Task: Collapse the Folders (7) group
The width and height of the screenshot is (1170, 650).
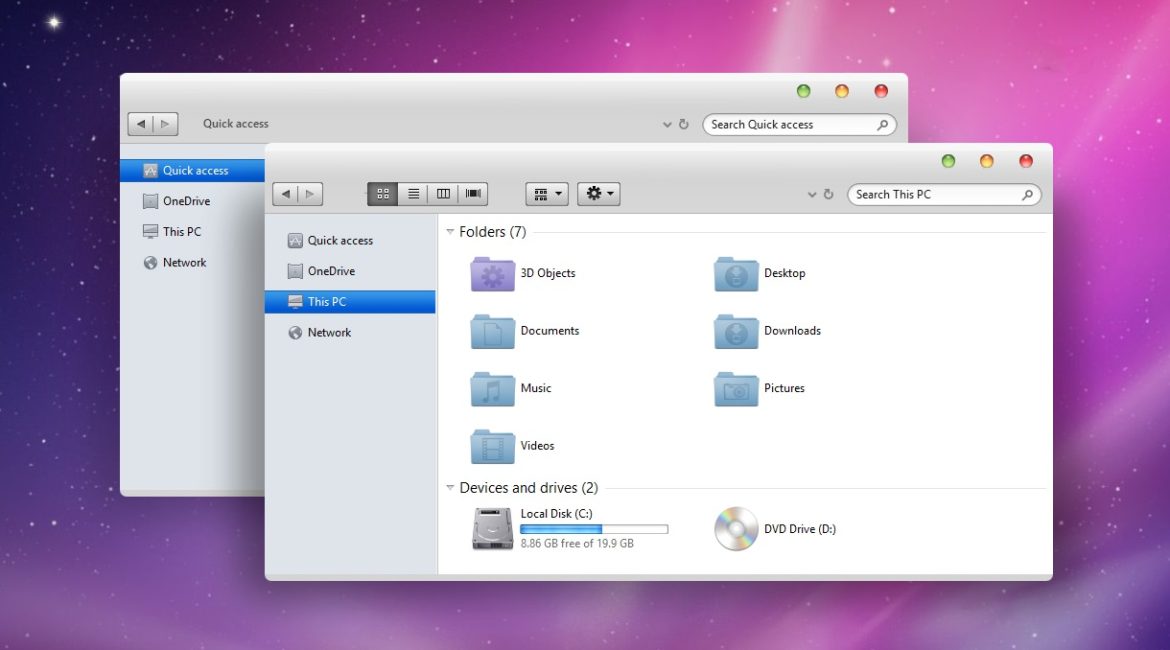Action: 451,232
